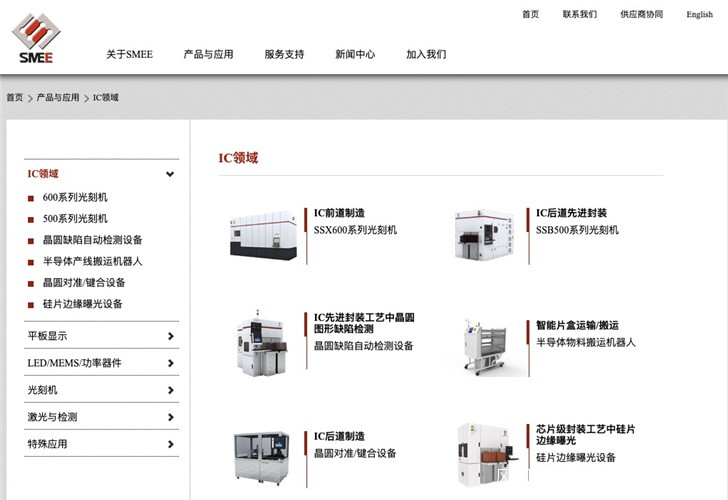Open the 智能片盒运输/搬运 product title
Viewport: 728px width, 500px height.
pos(577,325)
